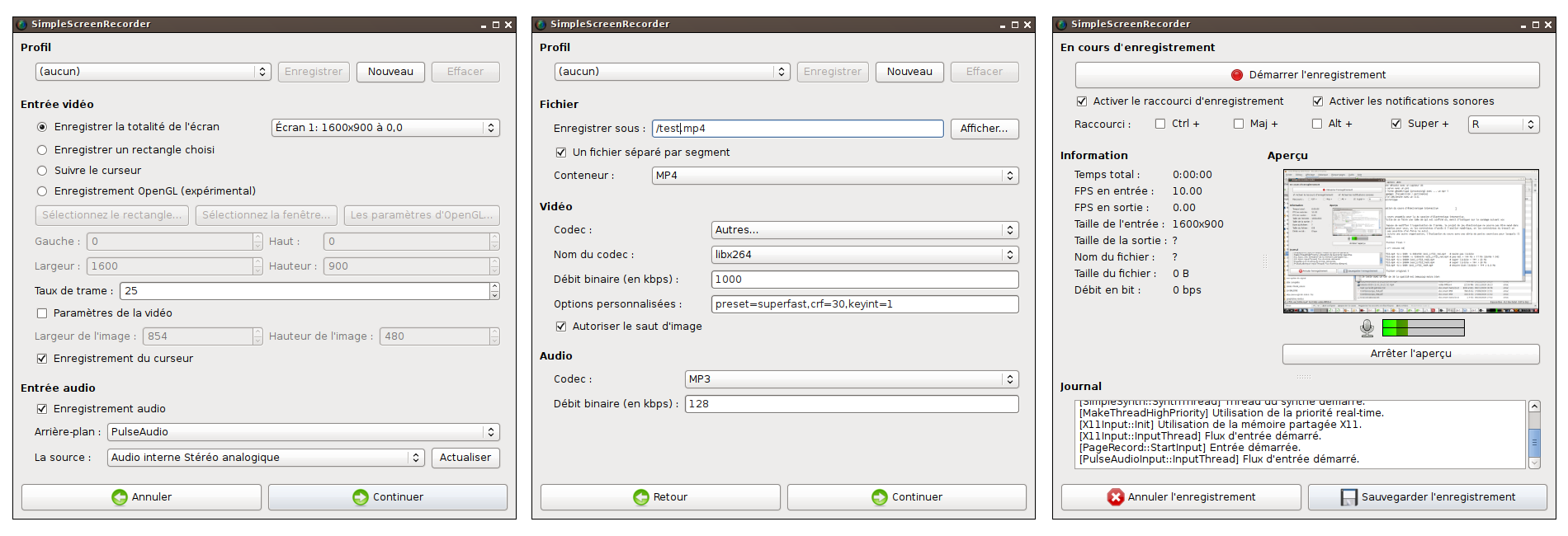1568x536 pixels.
Task: Click Démarrer l'enregistrement button
Action: [1307, 75]
